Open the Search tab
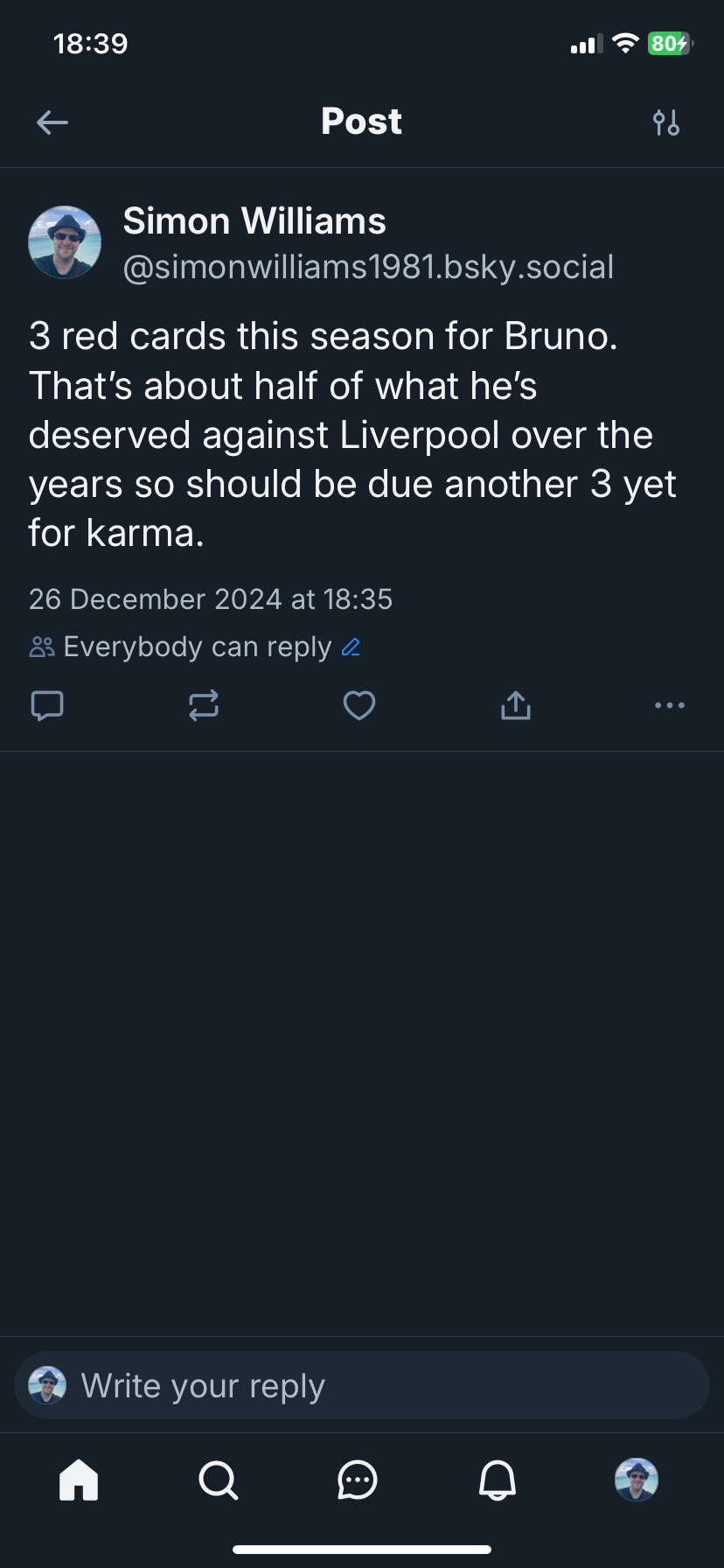The width and height of the screenshot is (724, 1568). point(218,1480)
